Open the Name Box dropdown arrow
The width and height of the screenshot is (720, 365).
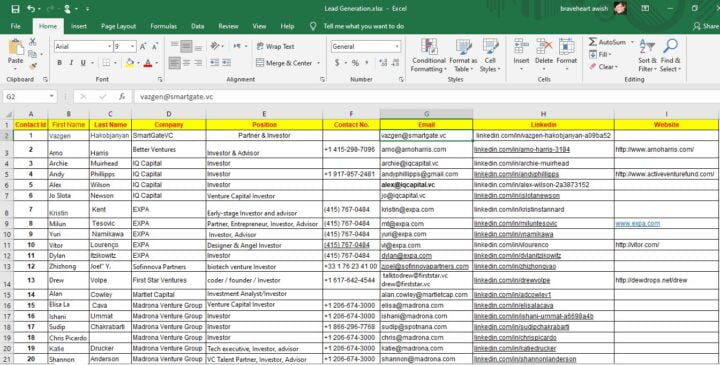[51, 97]
